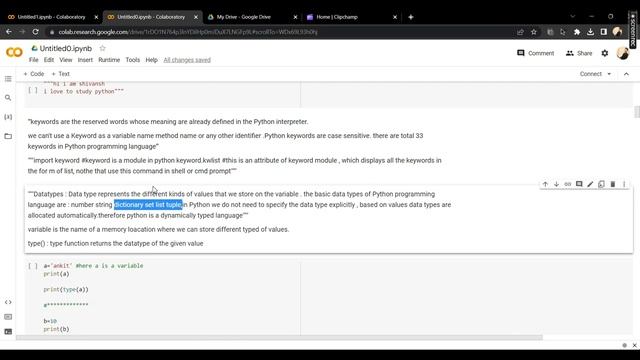Reload the page
Screen dimensions: 640x360
click(x=36, y=32)
